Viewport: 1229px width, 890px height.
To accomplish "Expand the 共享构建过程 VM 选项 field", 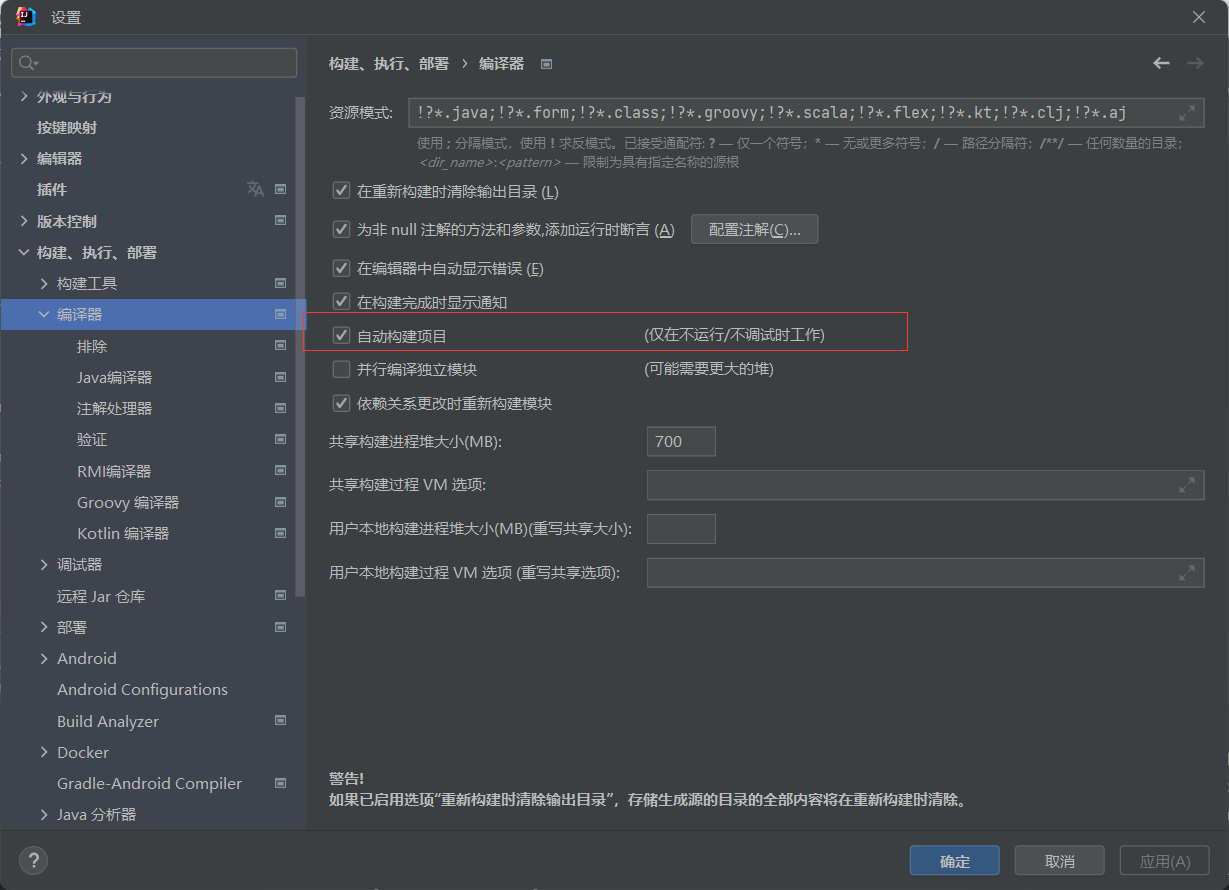I will pyautogui.click(x=1186, y=485).
